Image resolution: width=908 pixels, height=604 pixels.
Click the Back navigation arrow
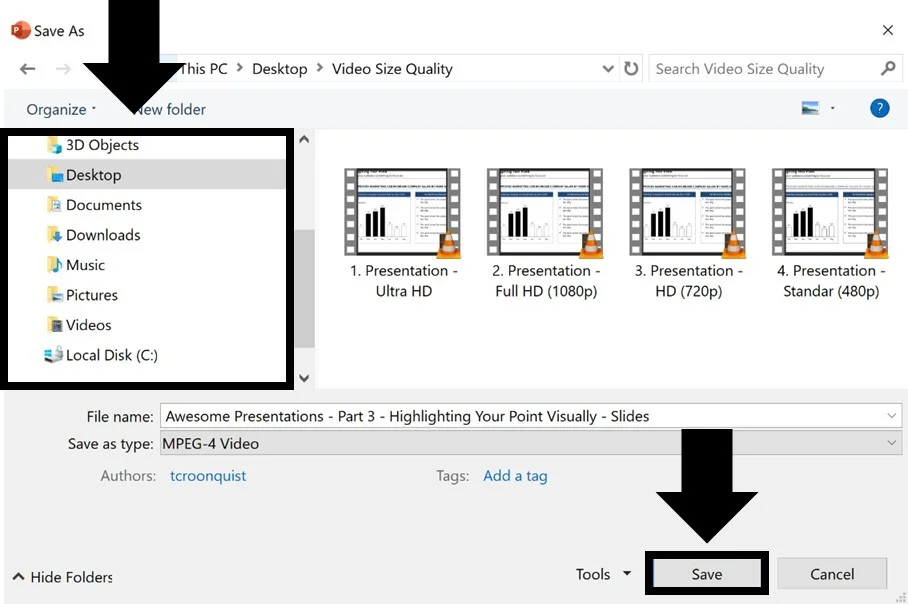(27, 69)
